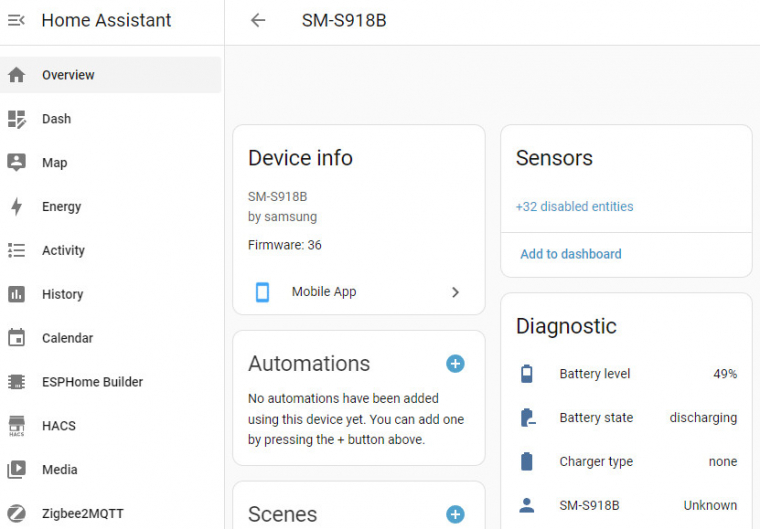Add a new scene with plus button

pyautogui.click(x=455, y=514)
